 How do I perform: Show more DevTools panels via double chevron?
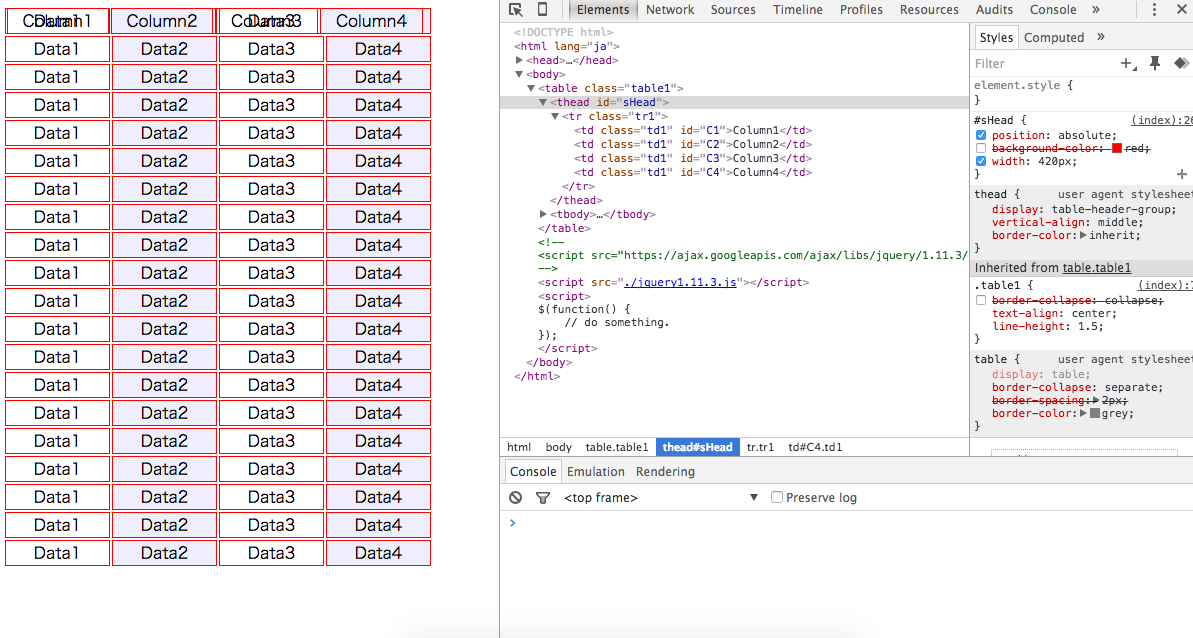click(x=1096, y=10)
